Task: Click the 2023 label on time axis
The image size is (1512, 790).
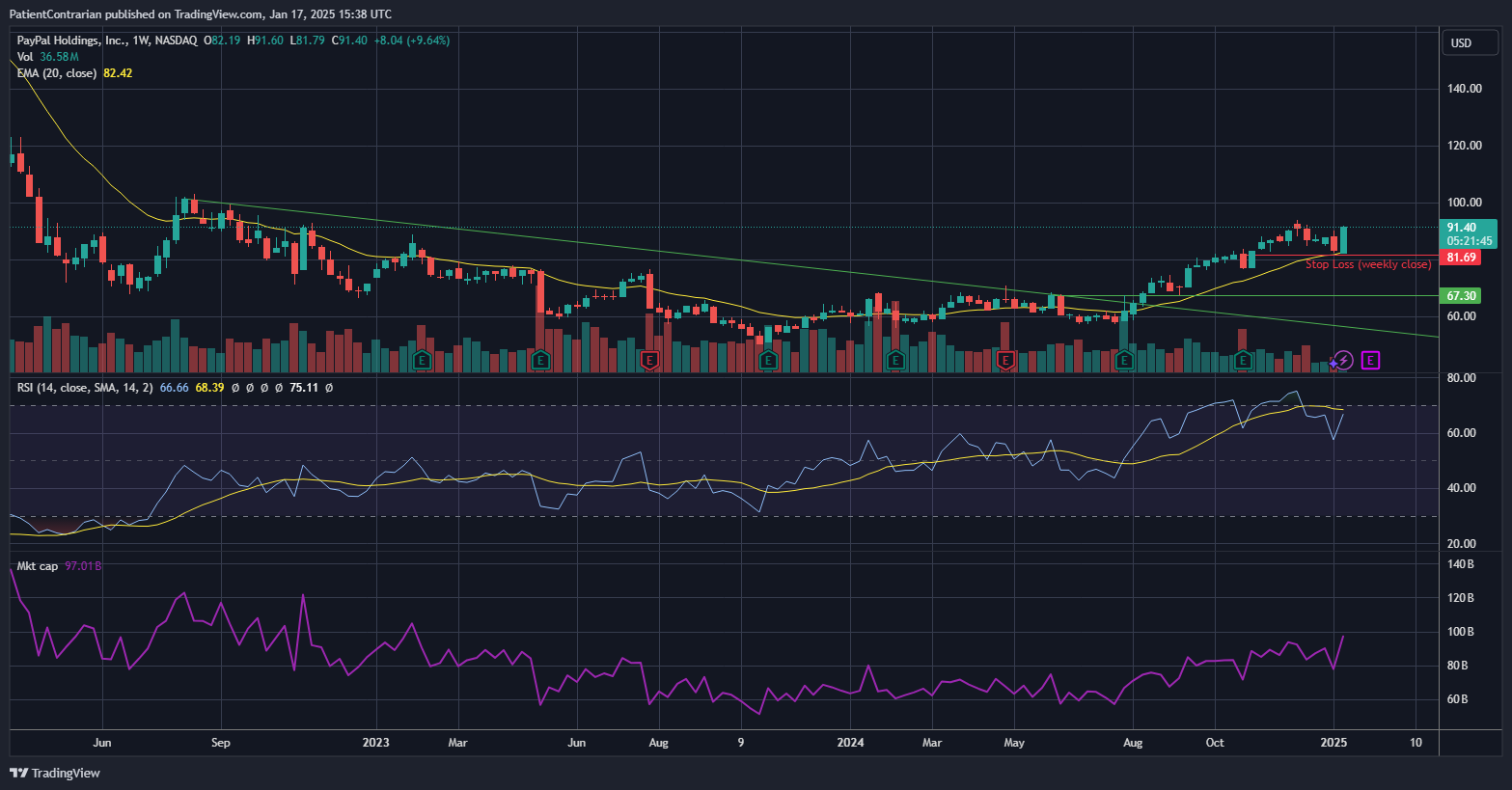Action: [x=376, y=743]
